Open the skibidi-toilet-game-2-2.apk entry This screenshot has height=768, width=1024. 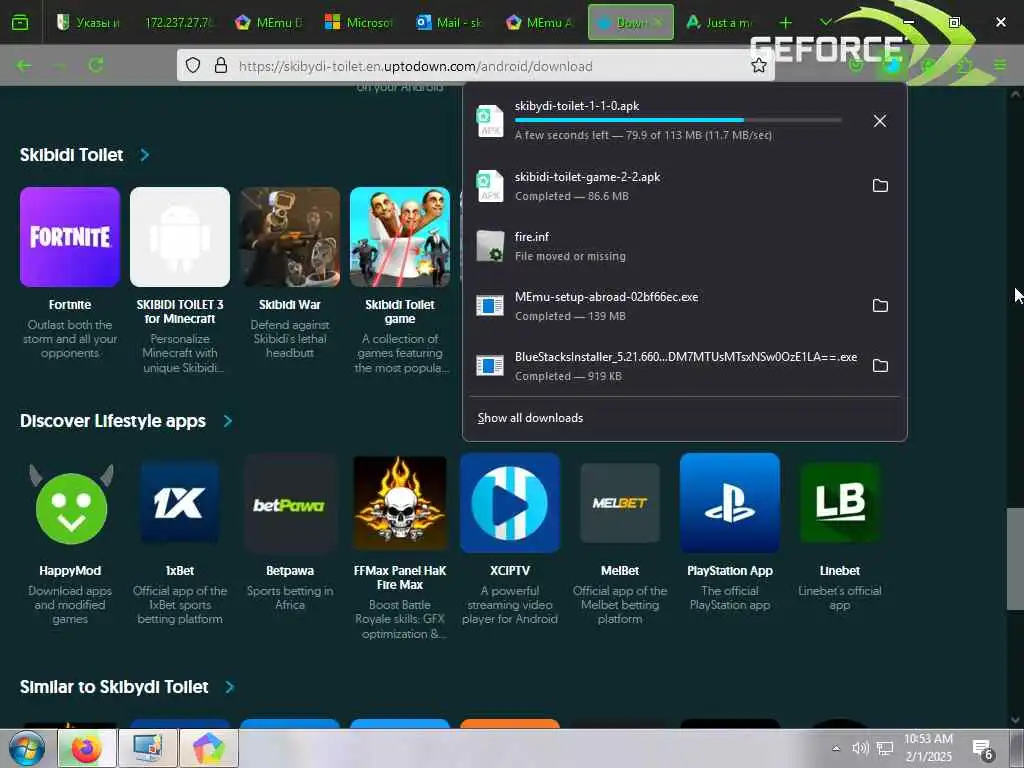[665, 185]
